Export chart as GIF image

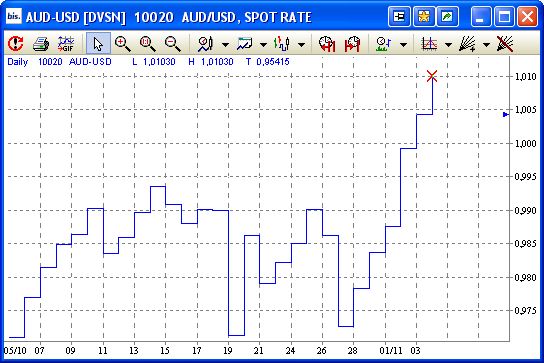[x=66, y=44]
